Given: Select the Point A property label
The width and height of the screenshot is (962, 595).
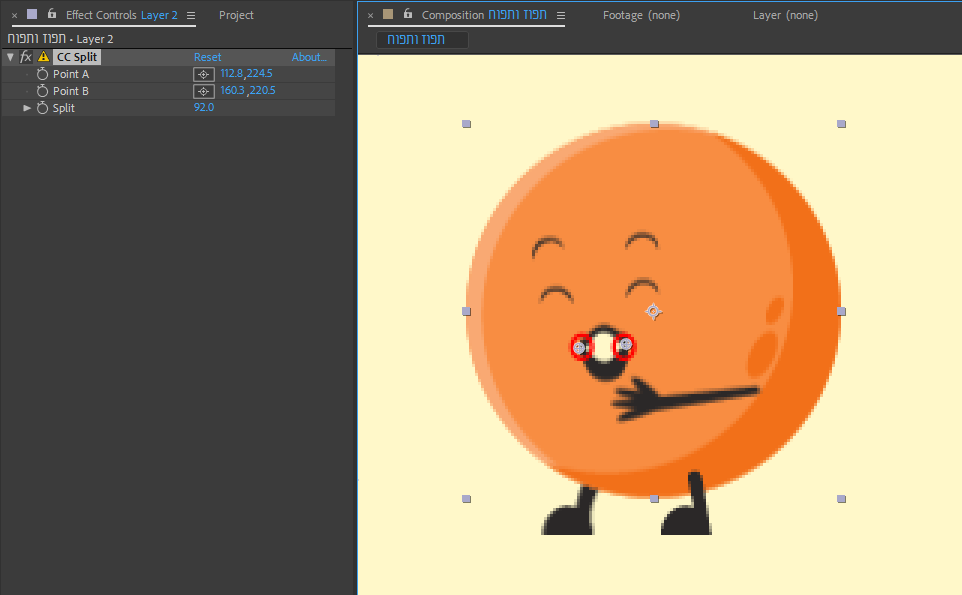Looking at the screenshot, I should click(71, 74).
